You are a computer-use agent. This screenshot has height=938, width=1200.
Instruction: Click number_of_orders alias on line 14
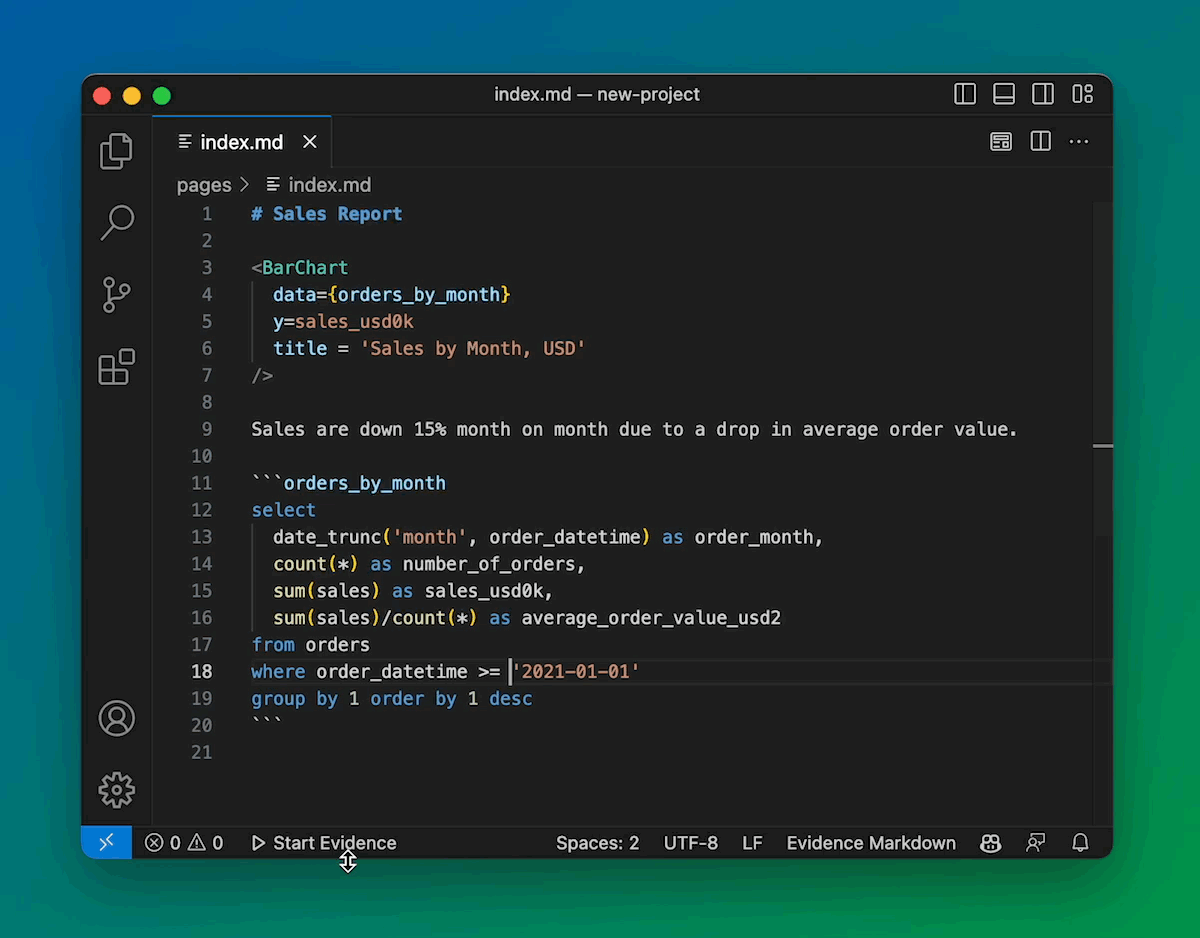[489, 565]
